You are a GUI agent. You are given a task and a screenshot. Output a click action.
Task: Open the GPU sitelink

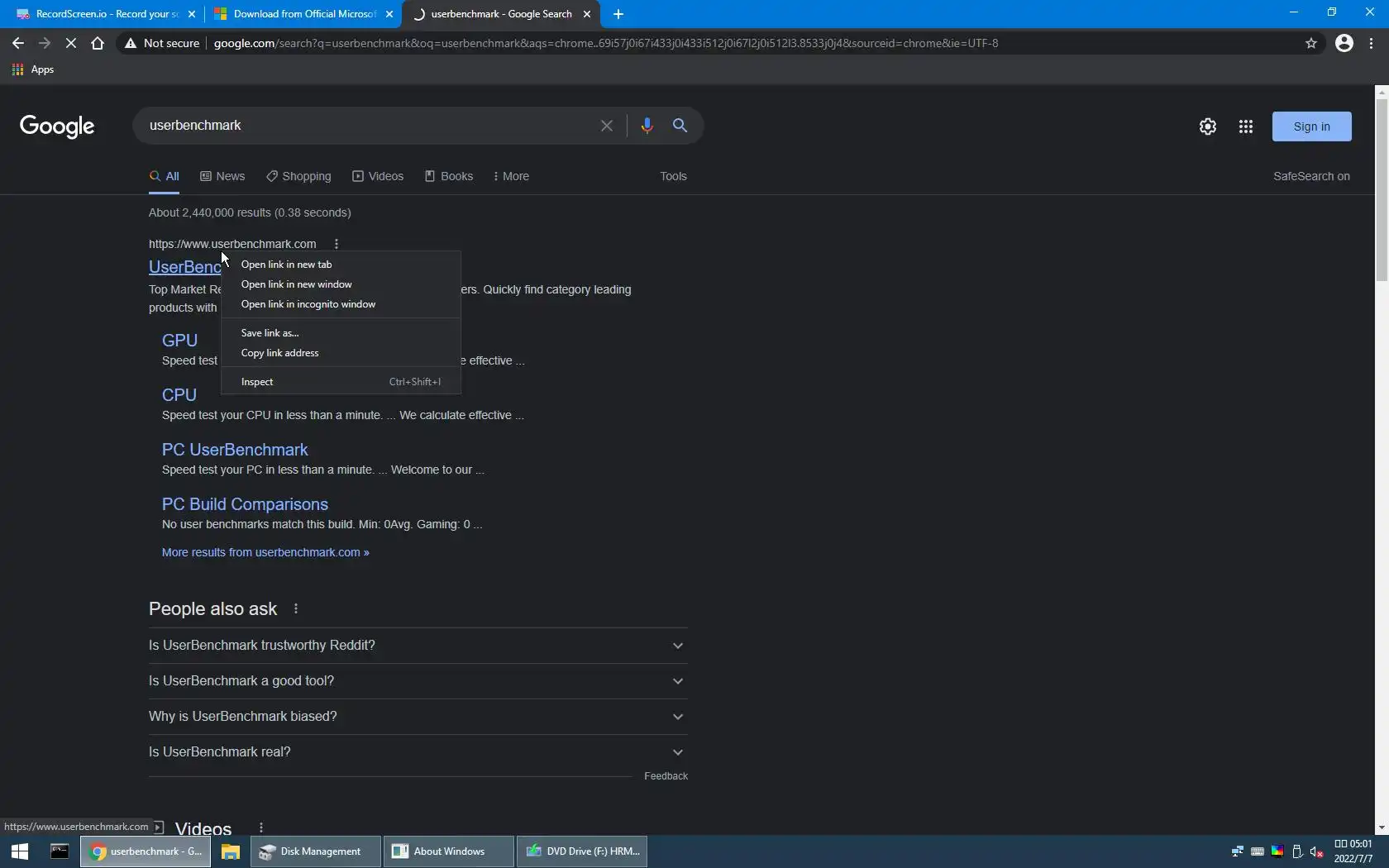pyautogui.click(x=179, y=341)
